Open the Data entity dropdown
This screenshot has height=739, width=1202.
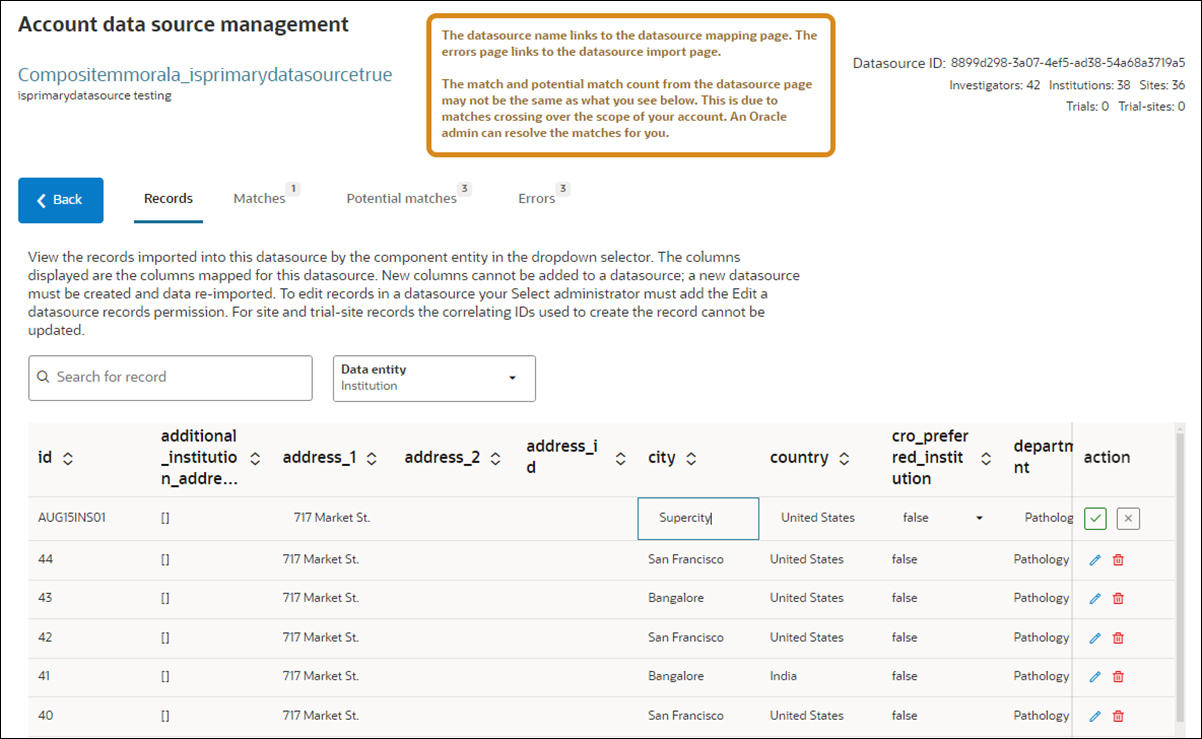(434, 378)
